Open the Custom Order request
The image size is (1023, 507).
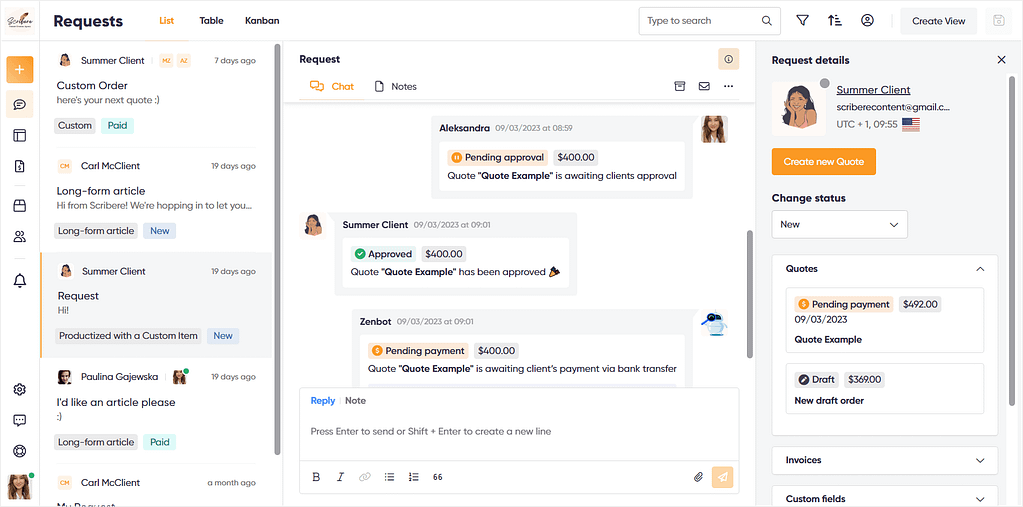pyautogui.click(x=155, y=95)
